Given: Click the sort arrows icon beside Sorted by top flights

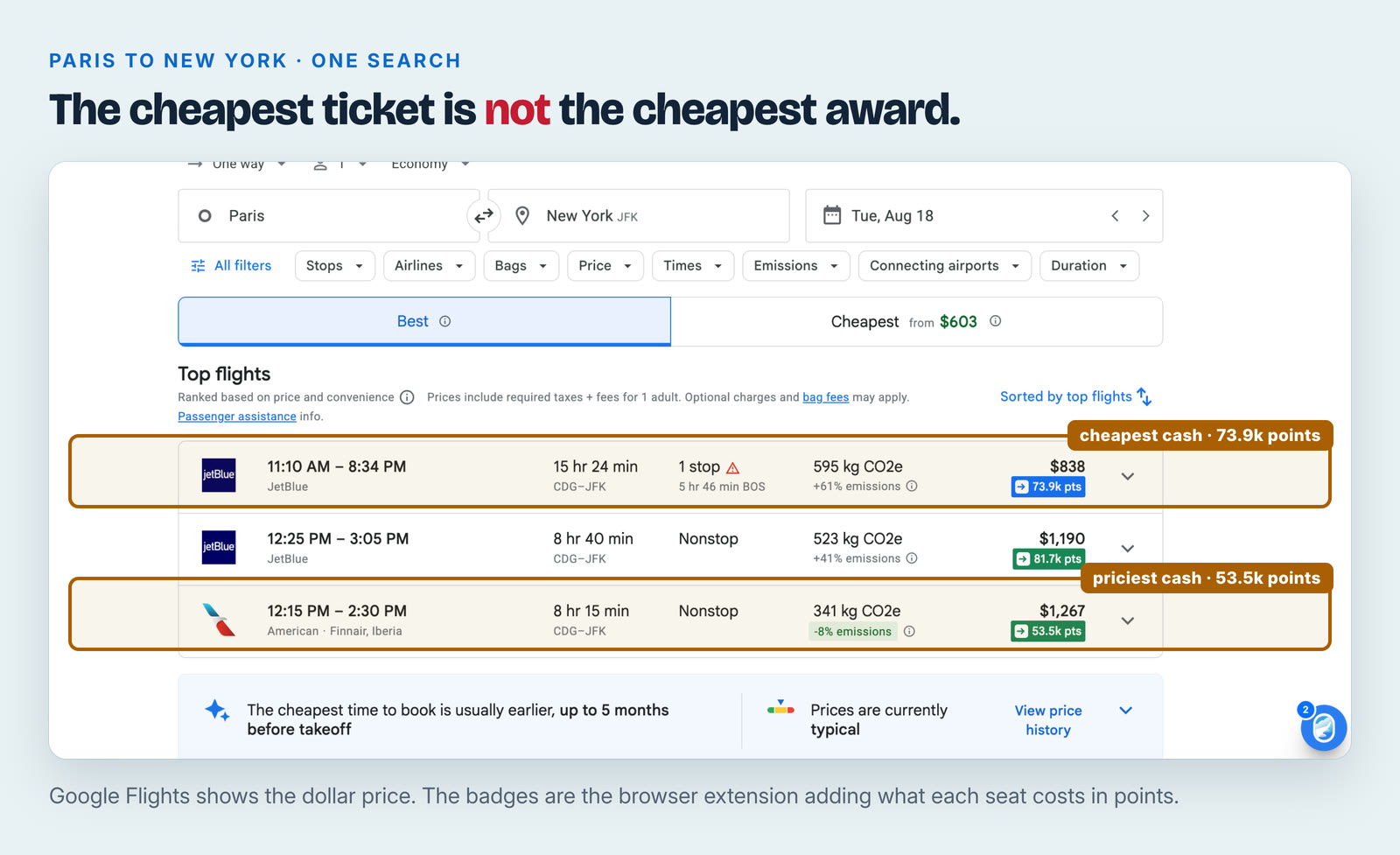Looking at the screenshot, I should 1144,396.
